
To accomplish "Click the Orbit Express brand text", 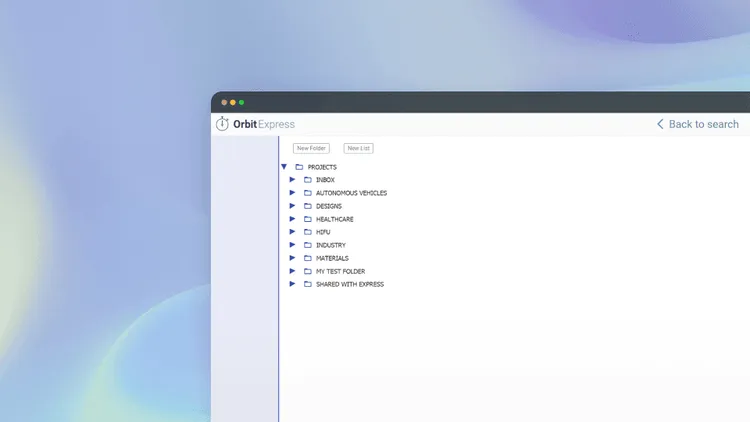I will 264,124.
